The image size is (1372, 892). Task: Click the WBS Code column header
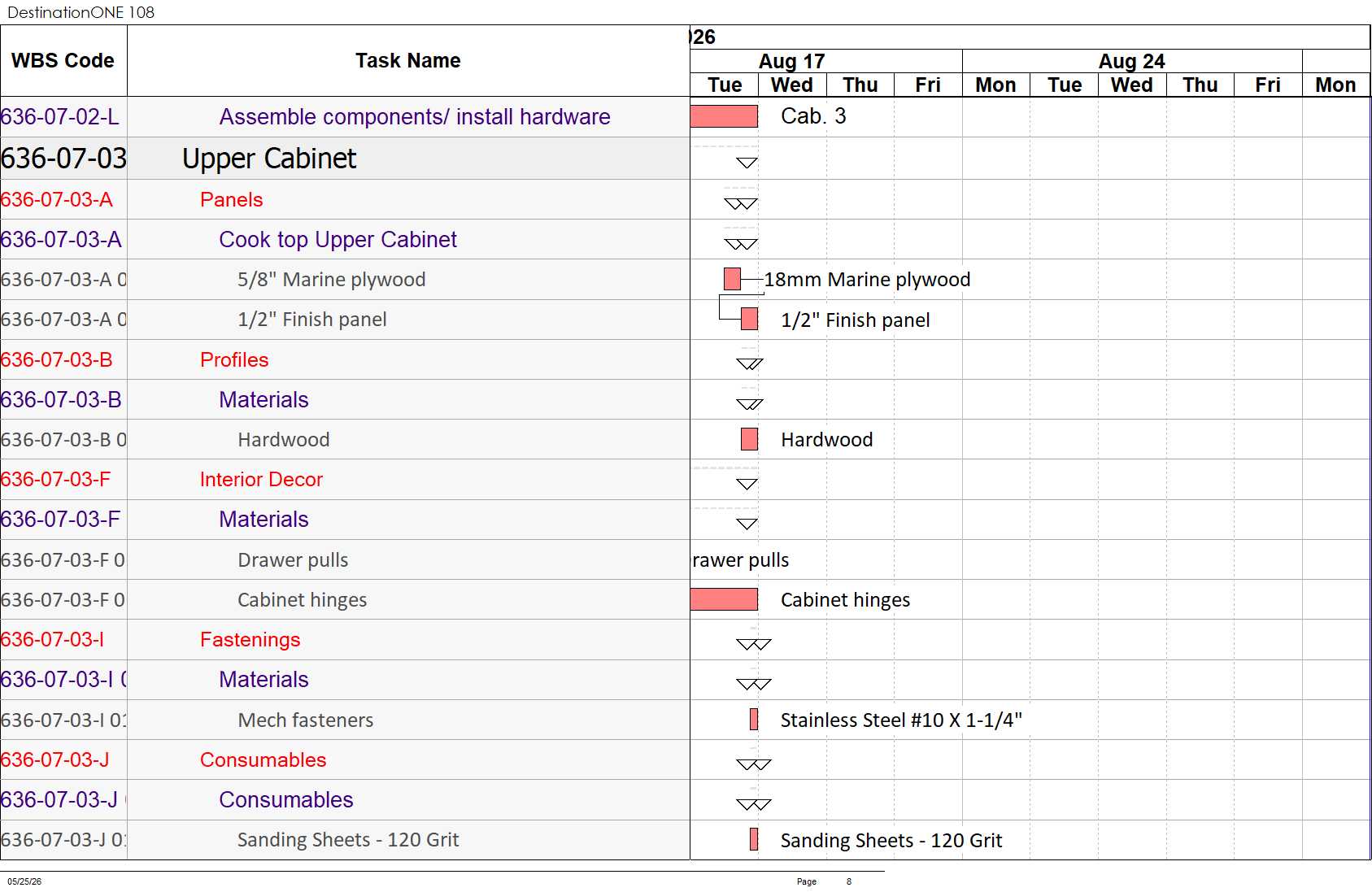click(63, 61)
